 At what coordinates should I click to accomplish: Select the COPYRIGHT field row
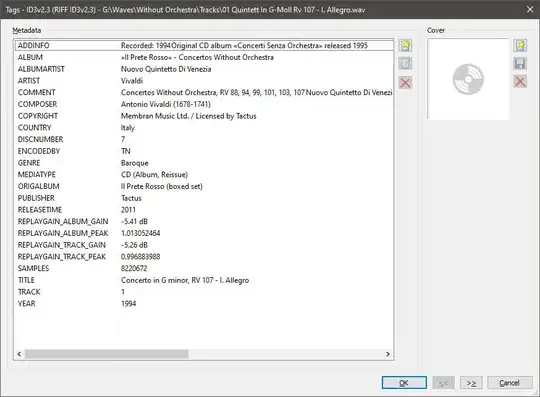coord(204,116)
